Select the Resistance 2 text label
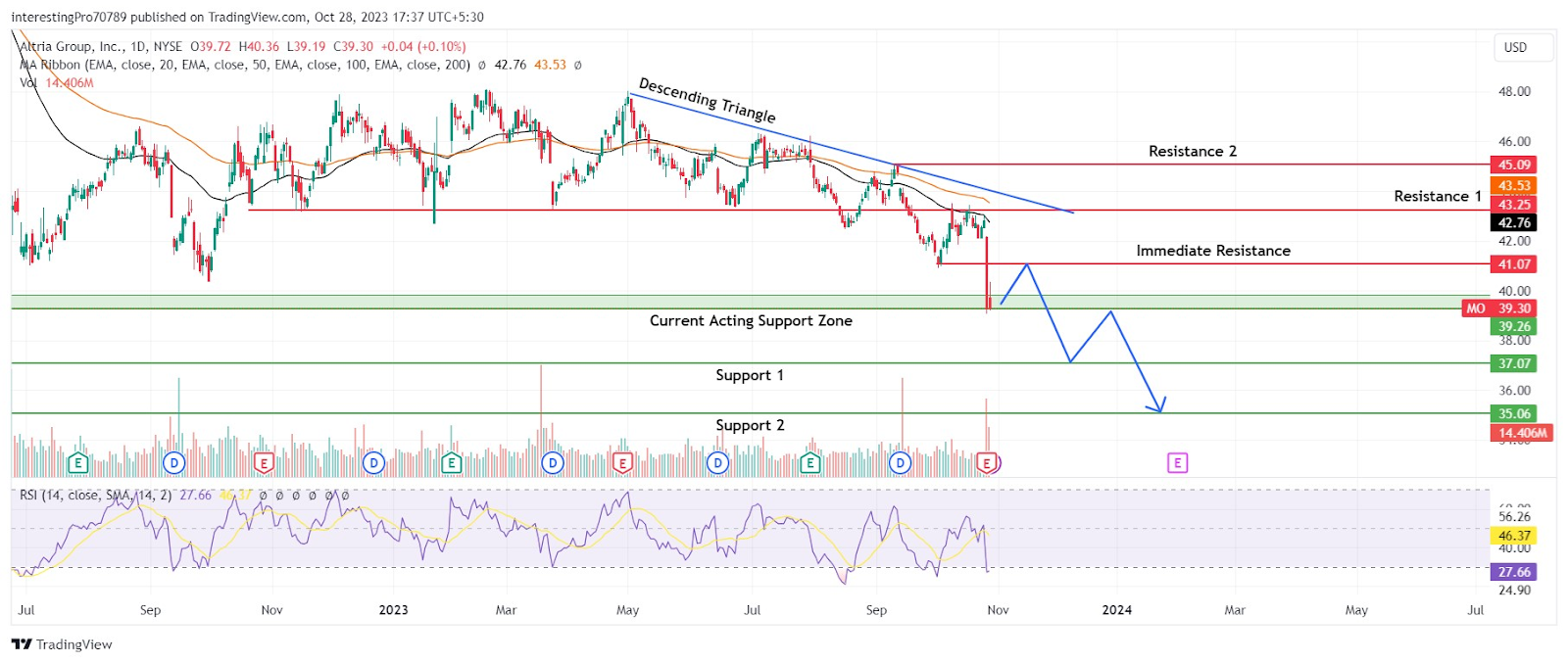This screenshot has height=663, width=1568. coord(1193,151)
